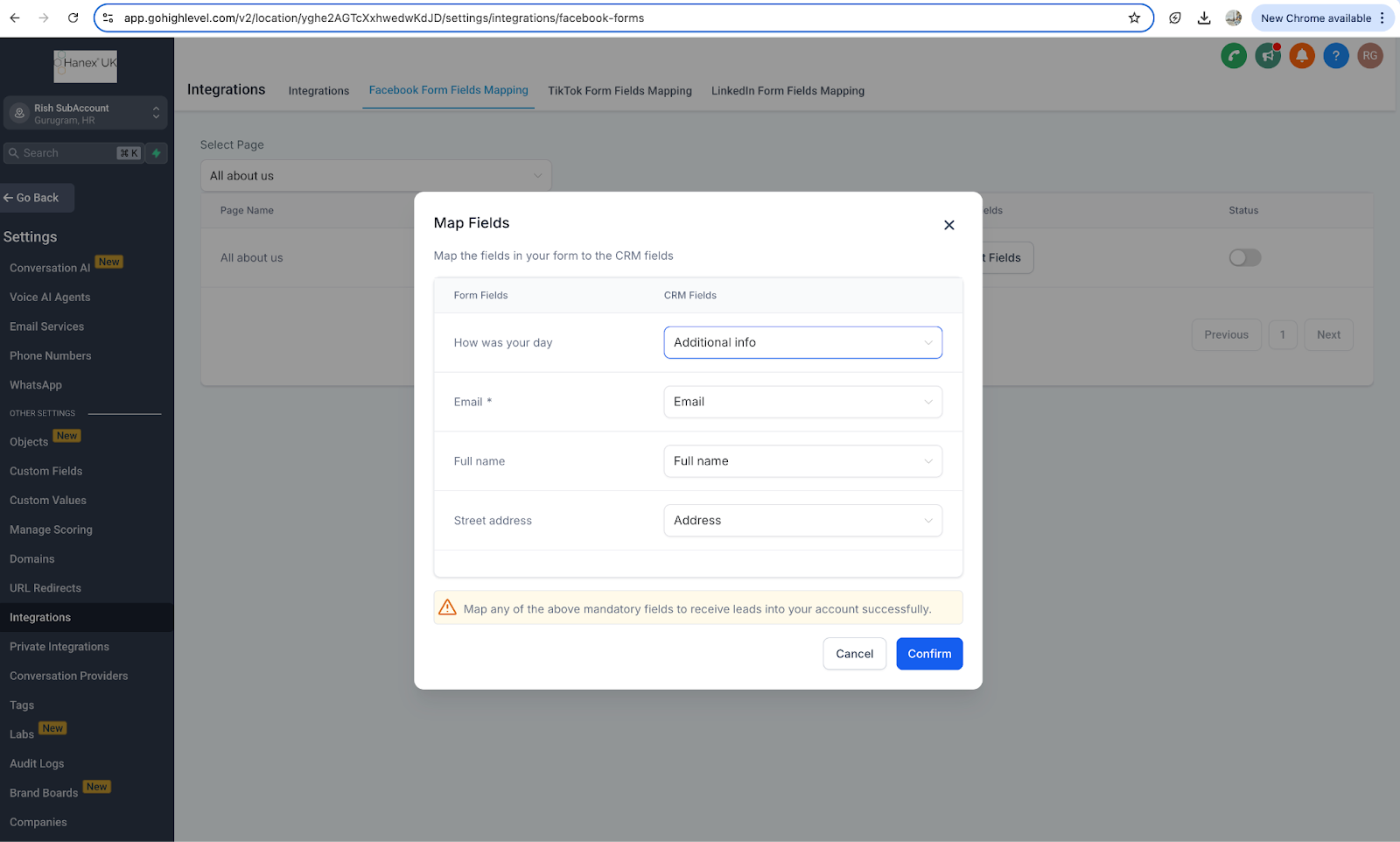This screenshot has height=842, width=1400.
Task: Open Chrome three-dot menu
Action: click(1382, 18)
